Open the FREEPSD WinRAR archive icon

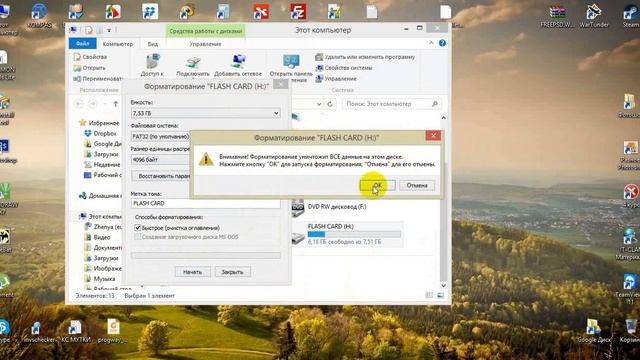tap(557, 16)
